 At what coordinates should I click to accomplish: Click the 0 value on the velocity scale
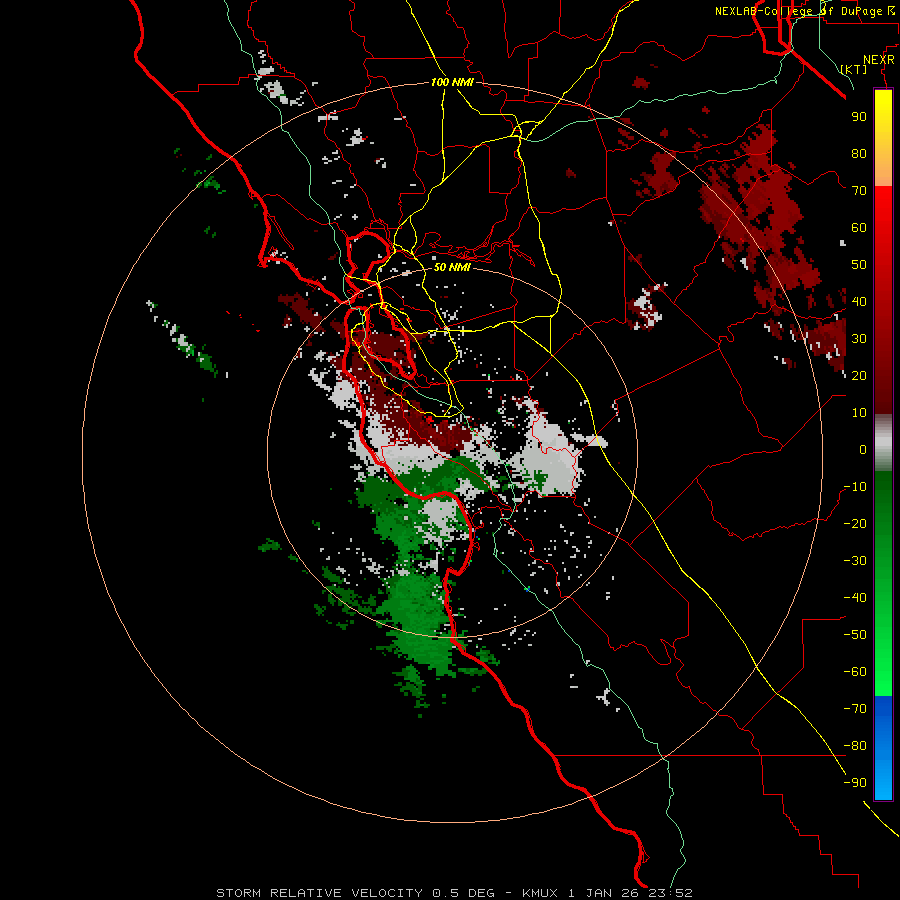[863, 449]
